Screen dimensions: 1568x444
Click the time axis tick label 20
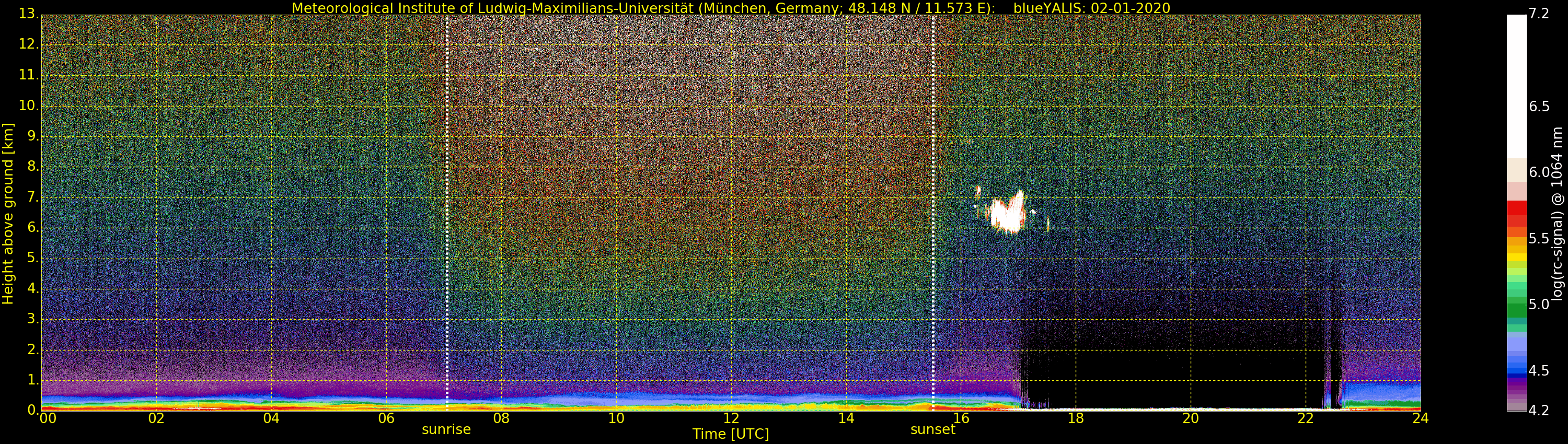point(1191,418)
